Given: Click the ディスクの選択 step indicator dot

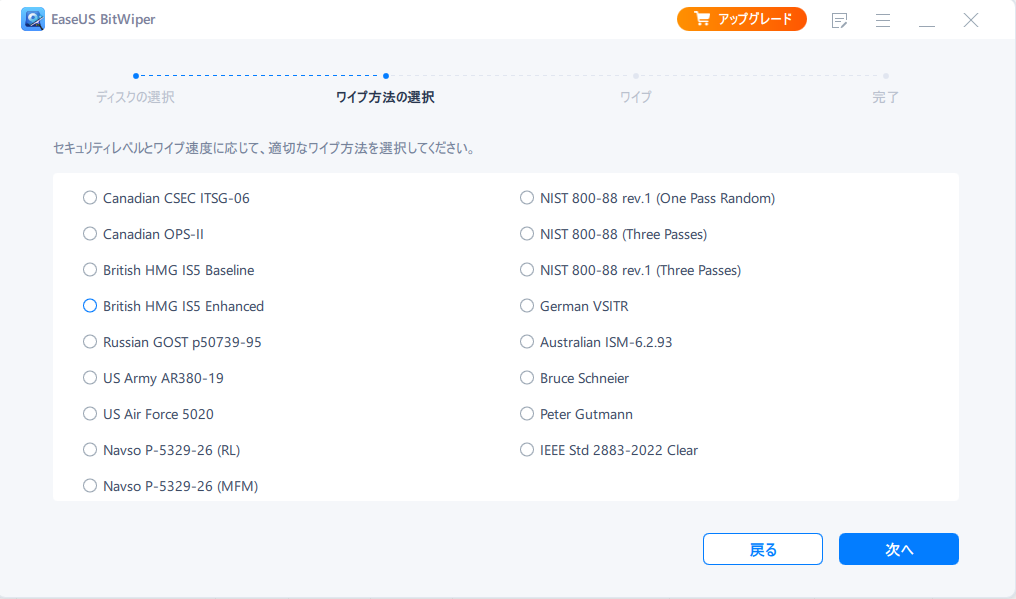Looking at the screenshot, I should pos(135,74).
